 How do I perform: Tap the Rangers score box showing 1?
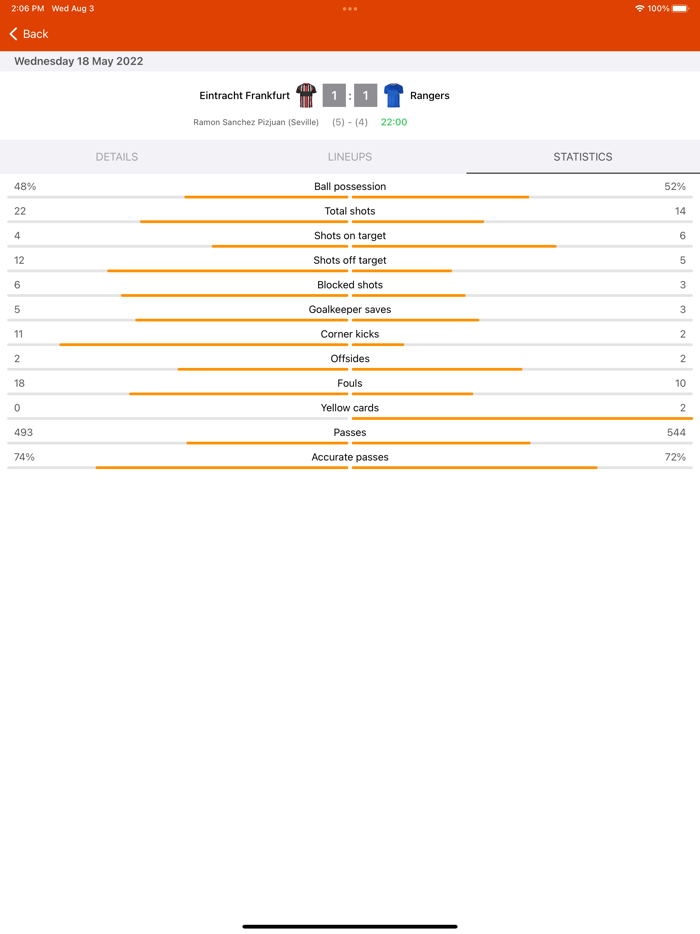coord(366,95)
